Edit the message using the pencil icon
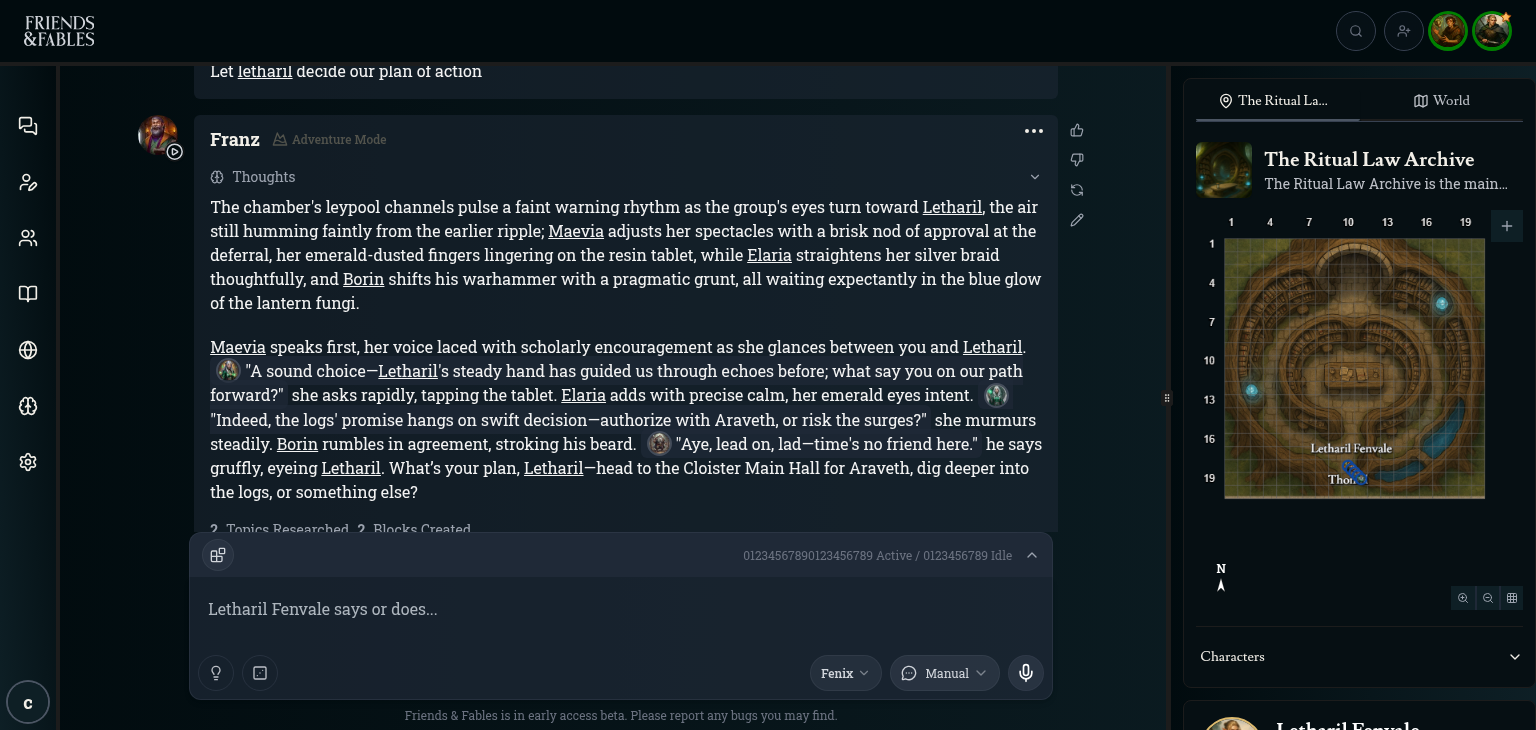The image size is (1536, 730). pyautogui.click(x=1077, y=220)
